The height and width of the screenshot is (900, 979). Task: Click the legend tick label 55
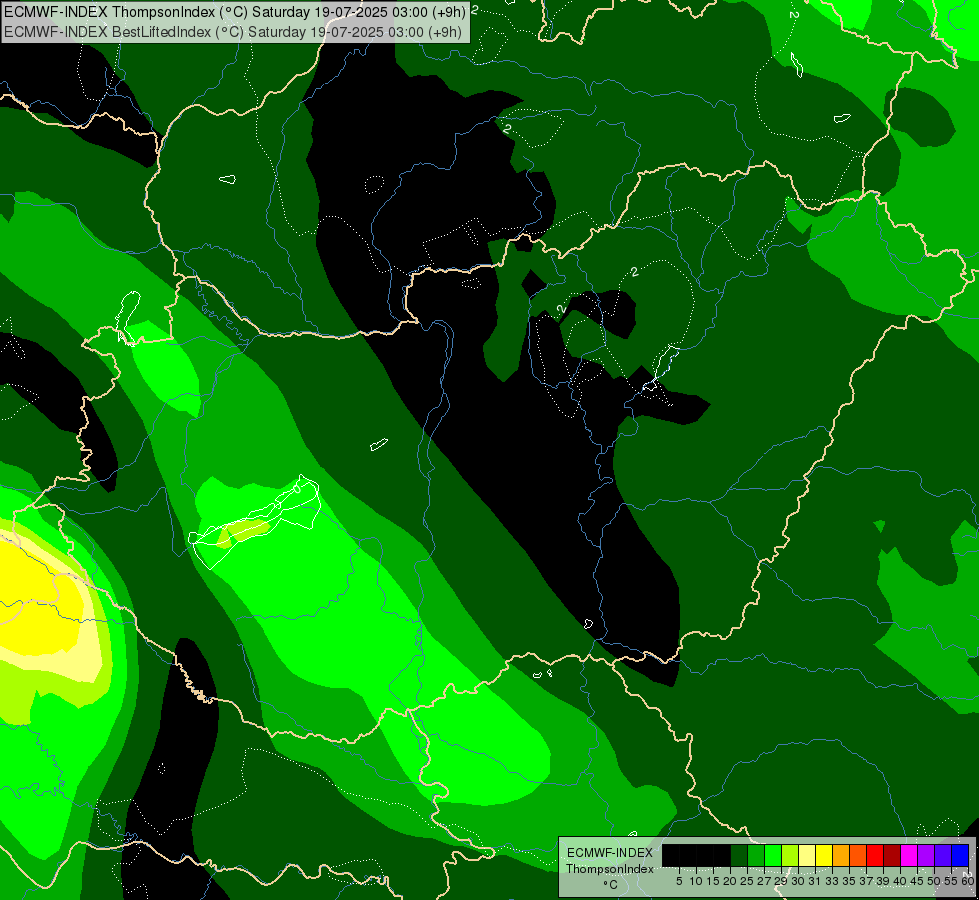[x=951, y=881]
